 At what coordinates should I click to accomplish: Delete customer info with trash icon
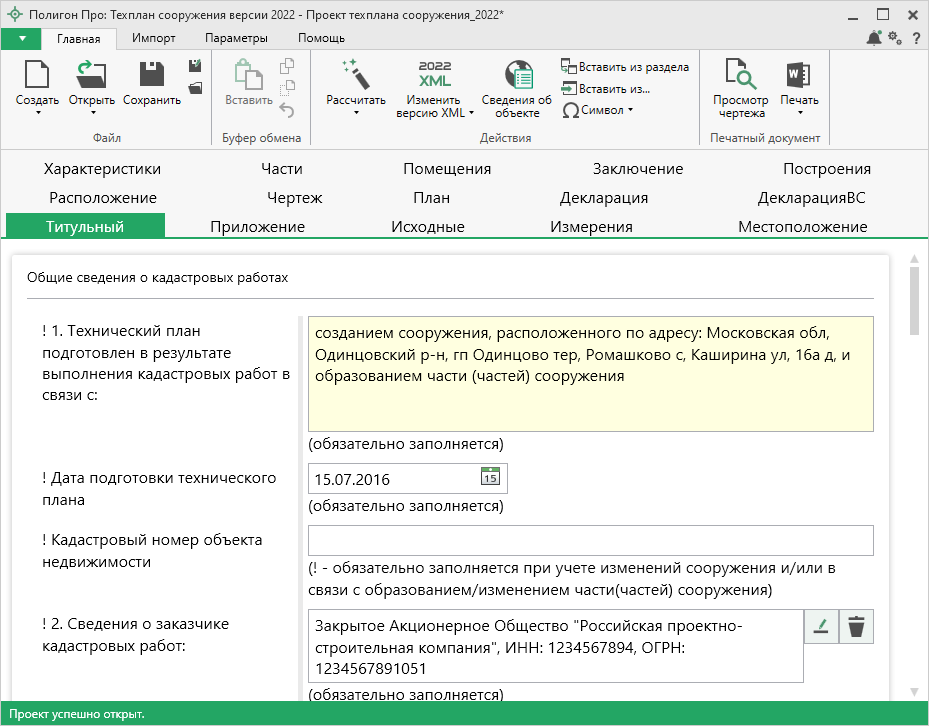pos(856,627)
